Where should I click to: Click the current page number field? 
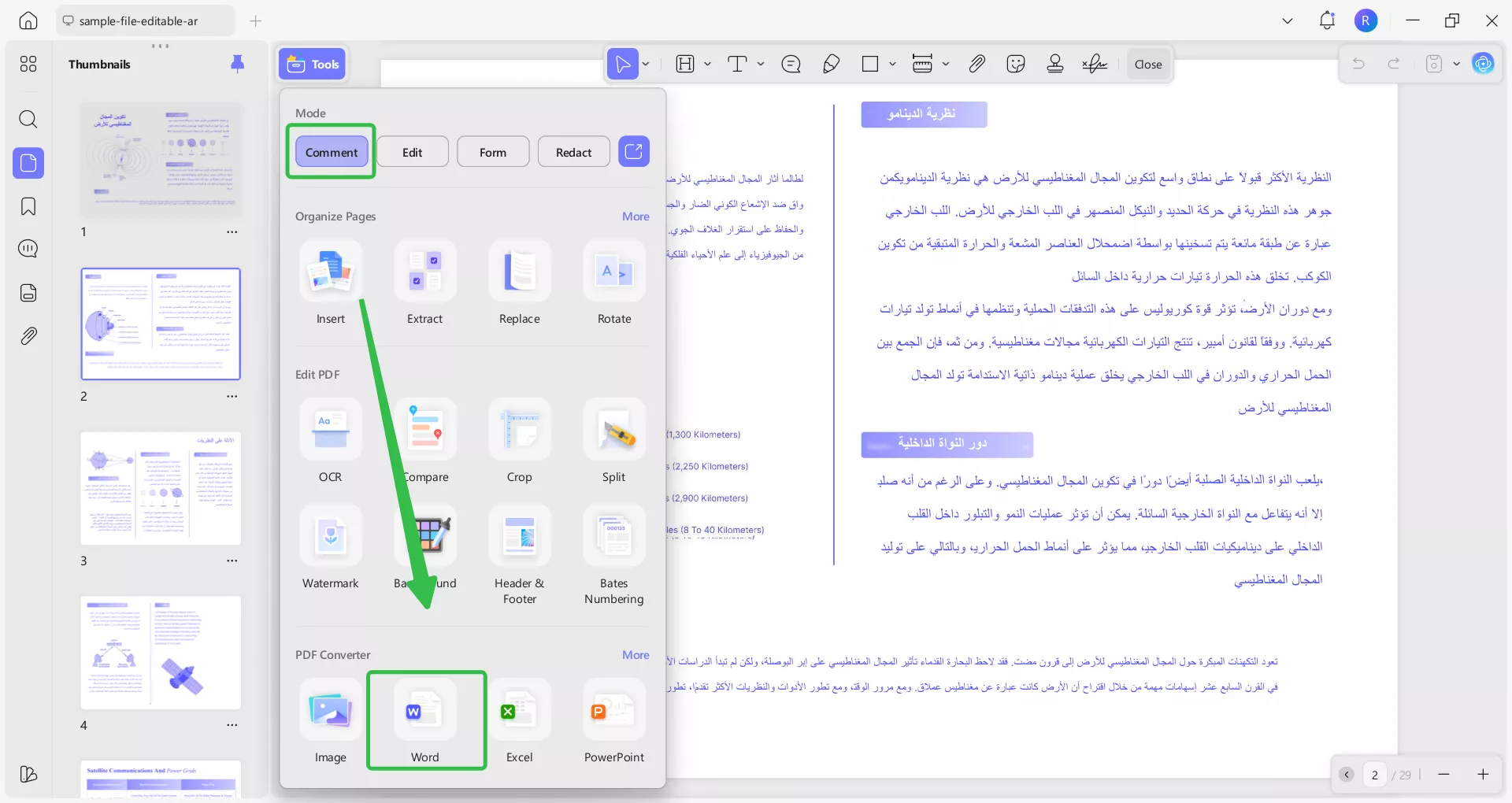point(1375,775)
